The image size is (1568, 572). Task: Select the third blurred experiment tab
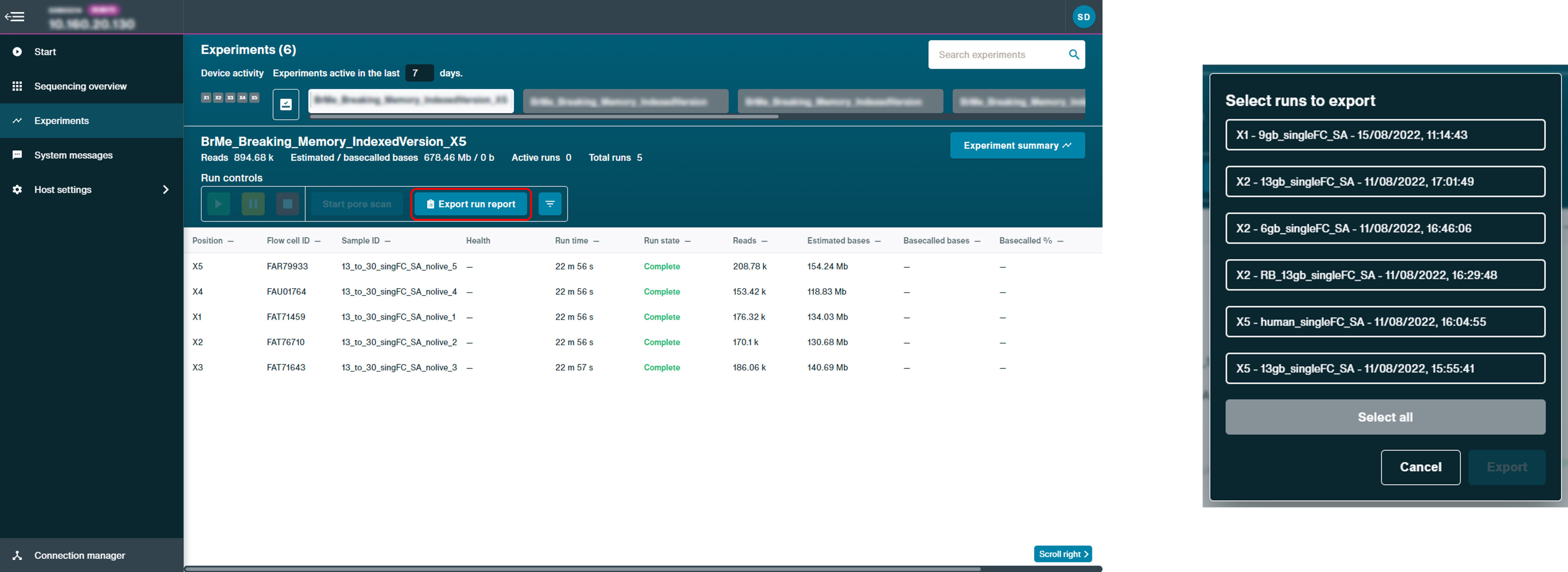click(x=840, y=101)
